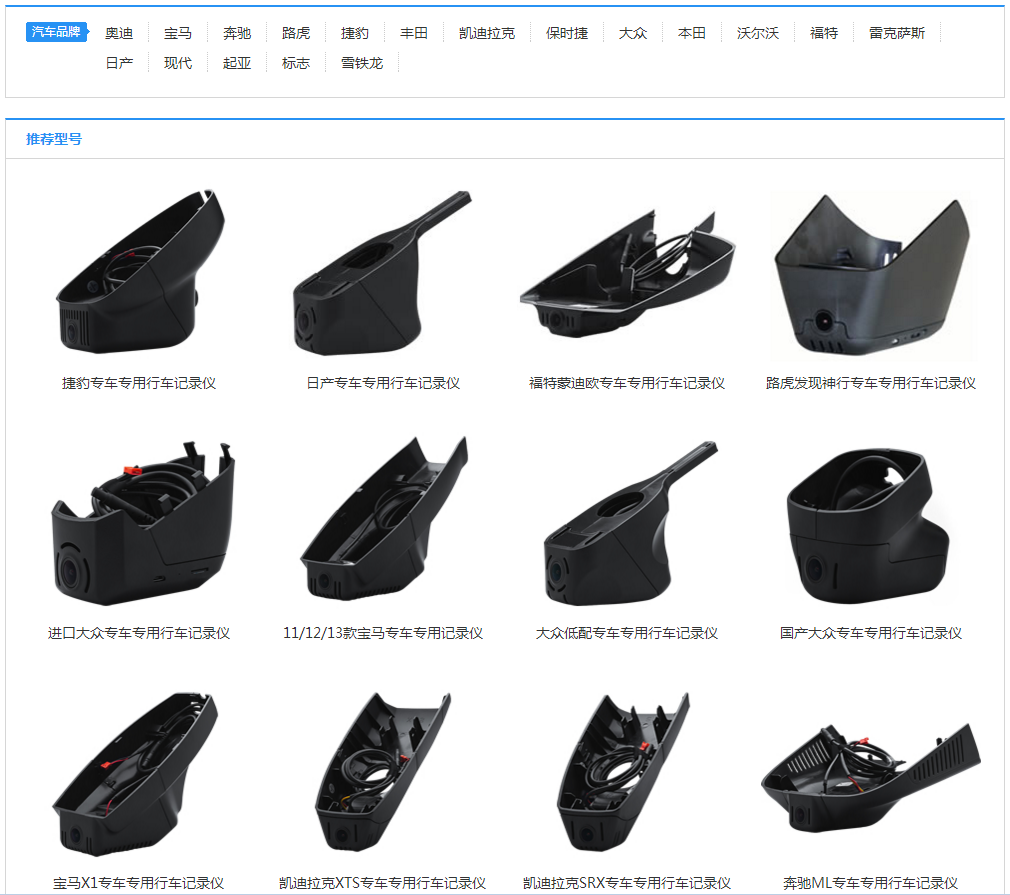Select the 雪铁龙 brand link
1010x895 pixels.
pyautogui.click(x=361, y=63)
